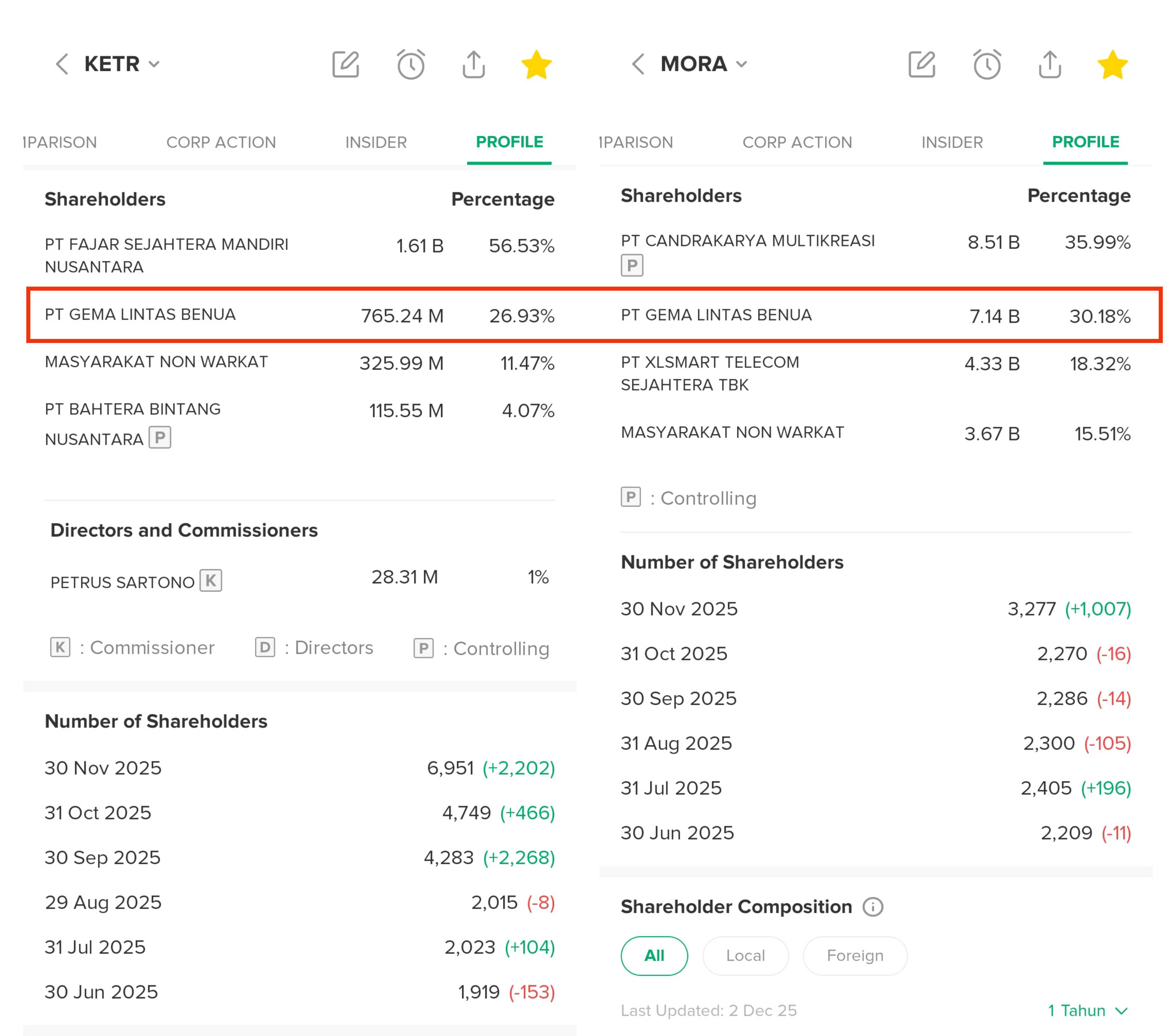Image resolution: width=1176 pixels, height=1036 pixels.
Task: Open note editor icon on KETR screen
Action: coord(346,64)
